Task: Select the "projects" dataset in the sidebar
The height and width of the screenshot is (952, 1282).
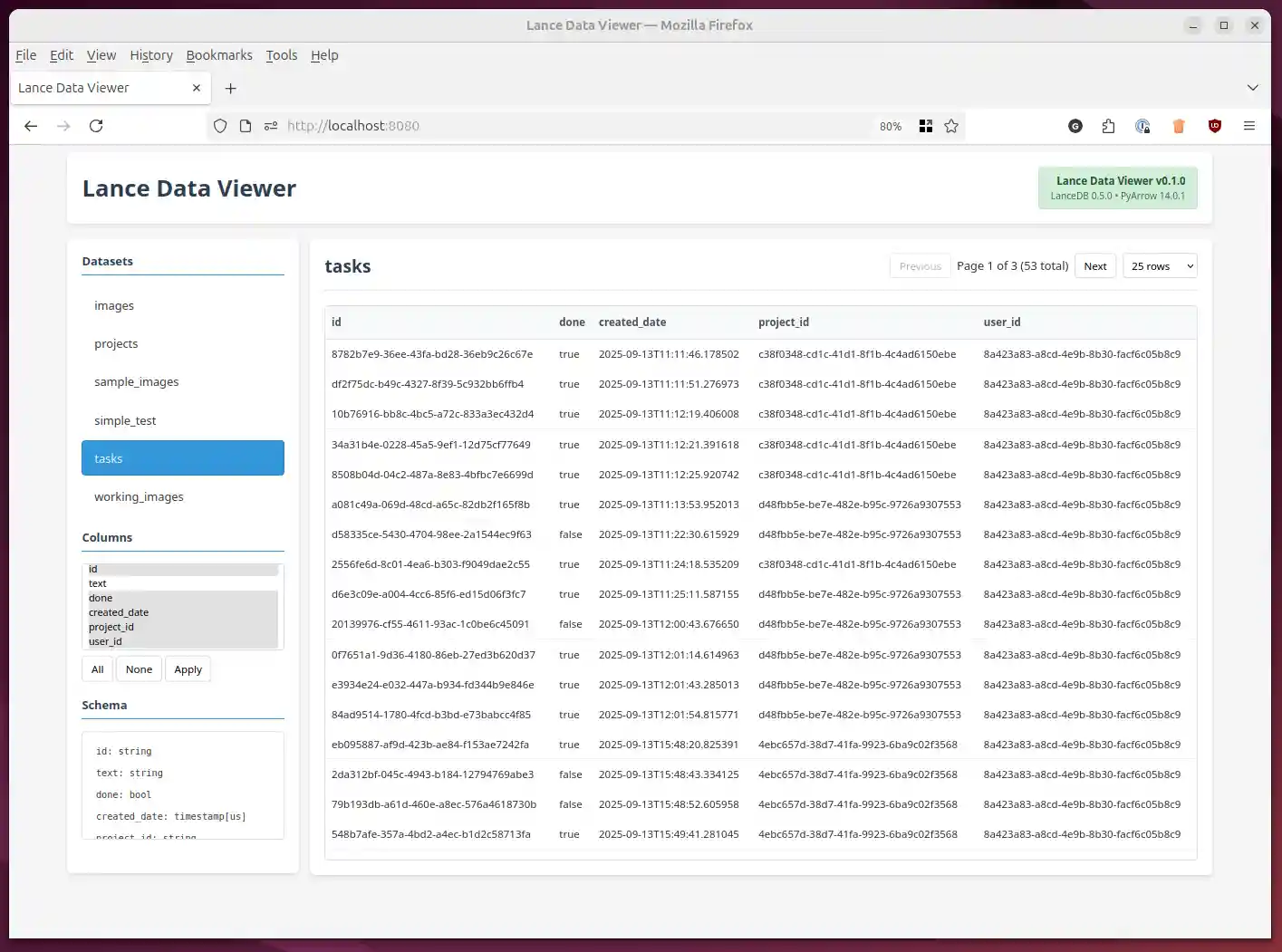Action: click(116, 343)
